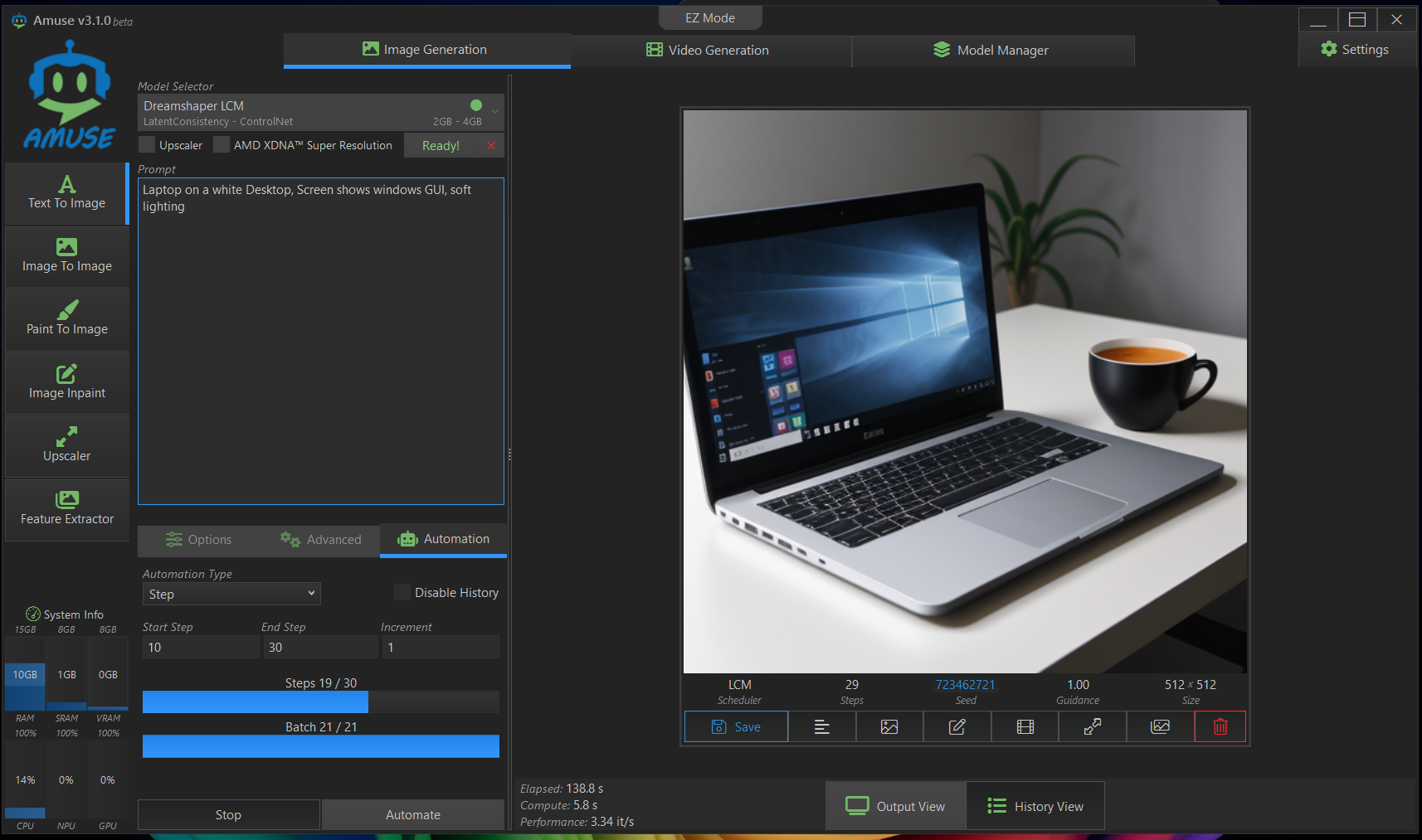Click the text lines icon beside Save
Screen dimensions: 1422x840
[x=821, y=727]
